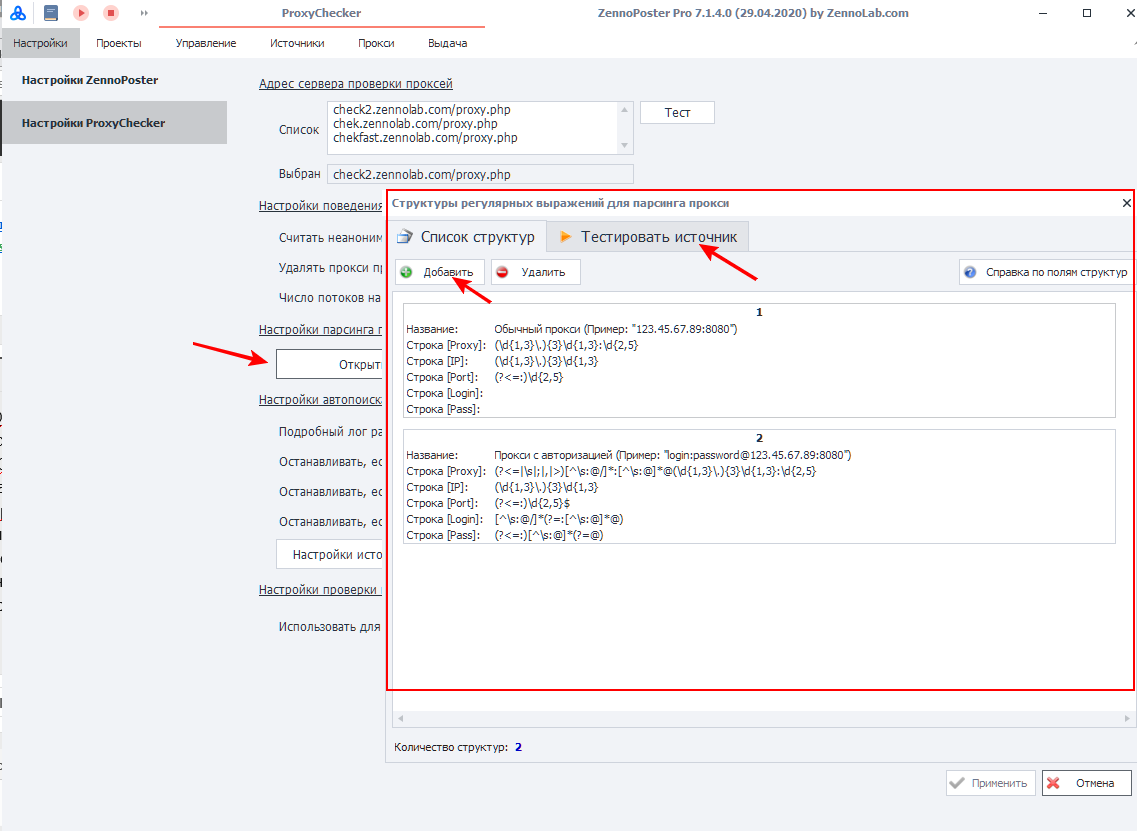Click structure 2 Строка [Port] regex value
This screenshot has height=831, width=1137.
[532, 503]
